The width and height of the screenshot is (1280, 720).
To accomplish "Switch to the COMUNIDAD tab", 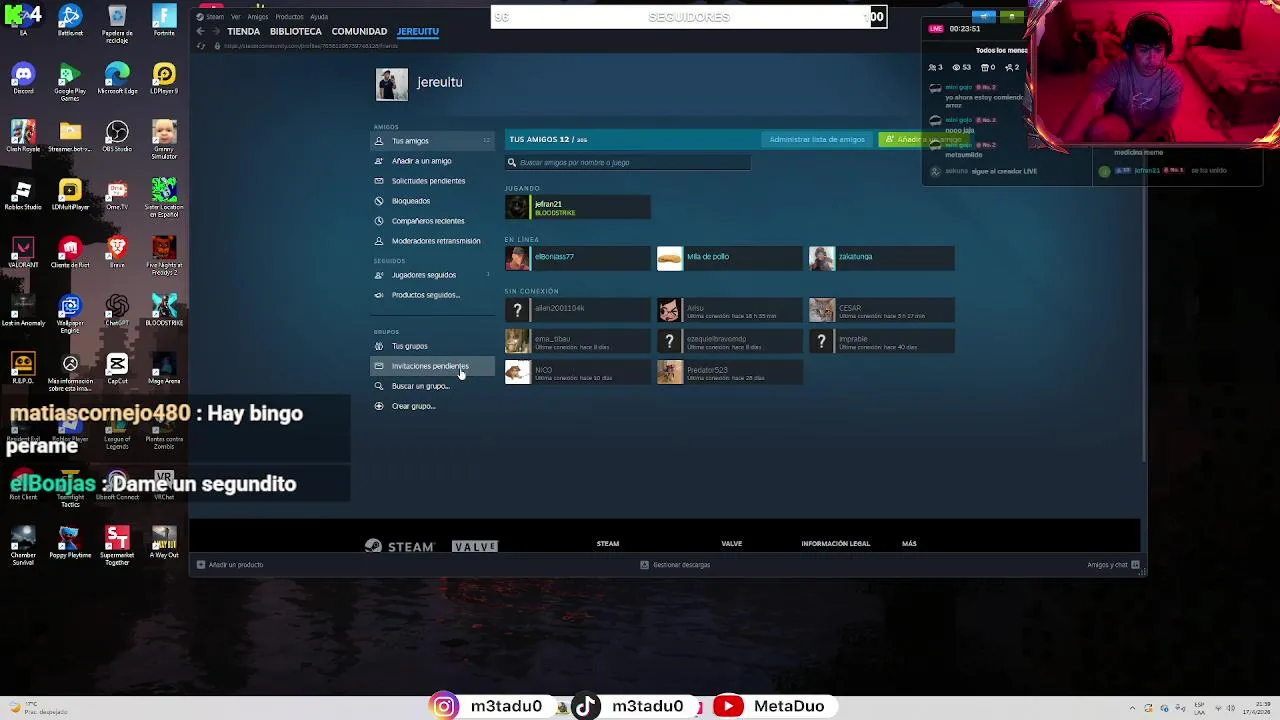I will coord(359,32).
